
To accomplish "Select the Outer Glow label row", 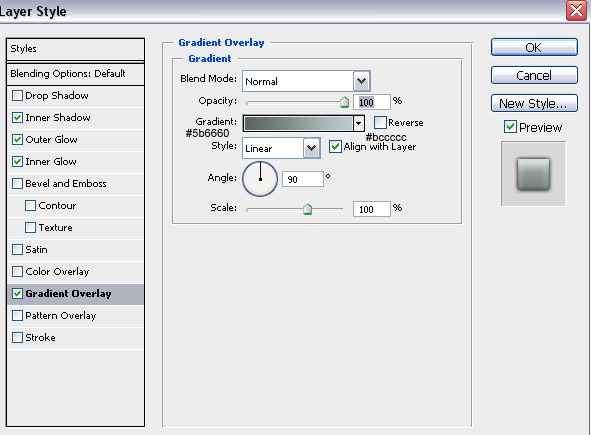I will pos(75,139).
